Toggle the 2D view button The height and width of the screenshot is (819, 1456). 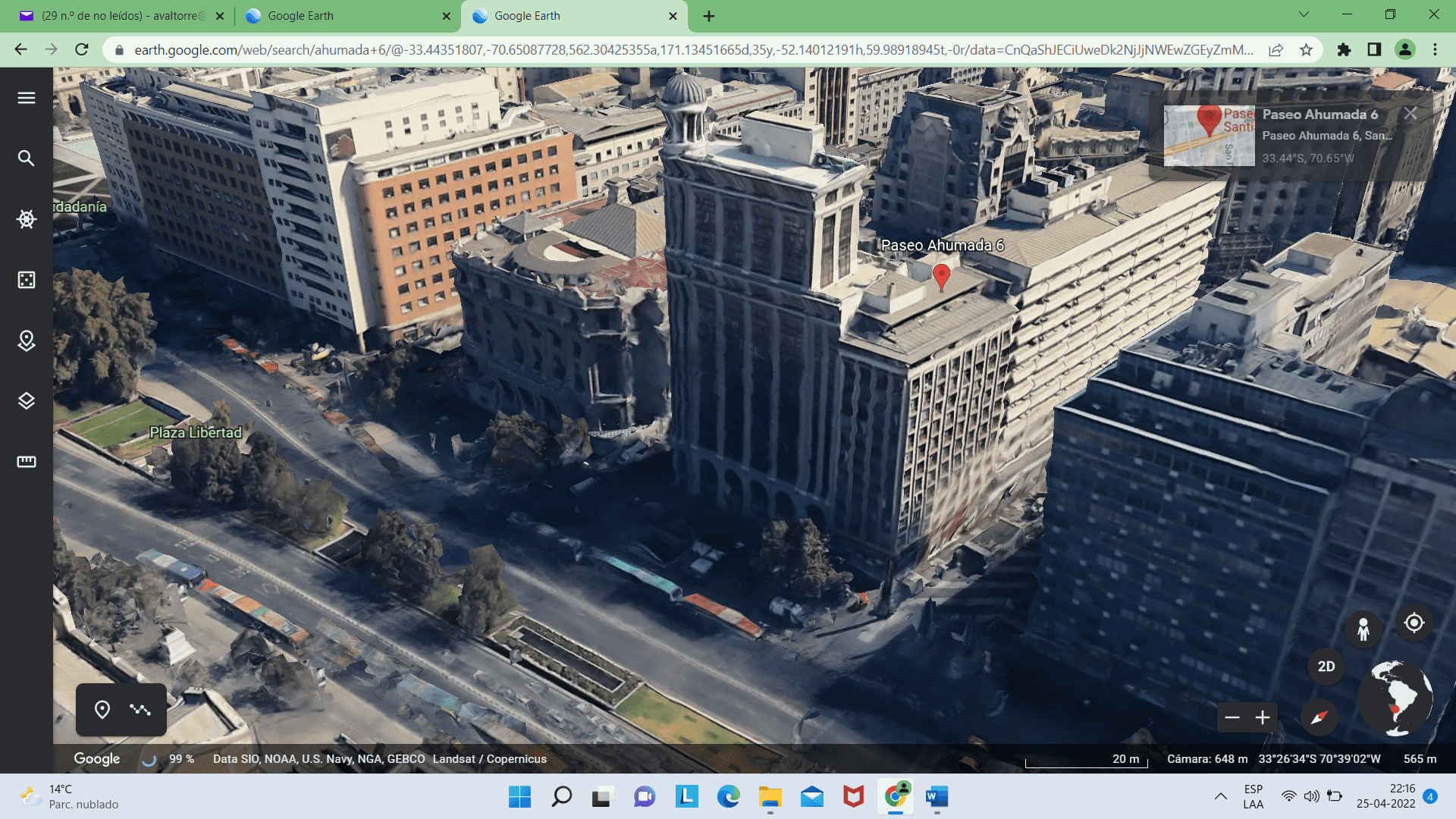(x=1326, y=667)
